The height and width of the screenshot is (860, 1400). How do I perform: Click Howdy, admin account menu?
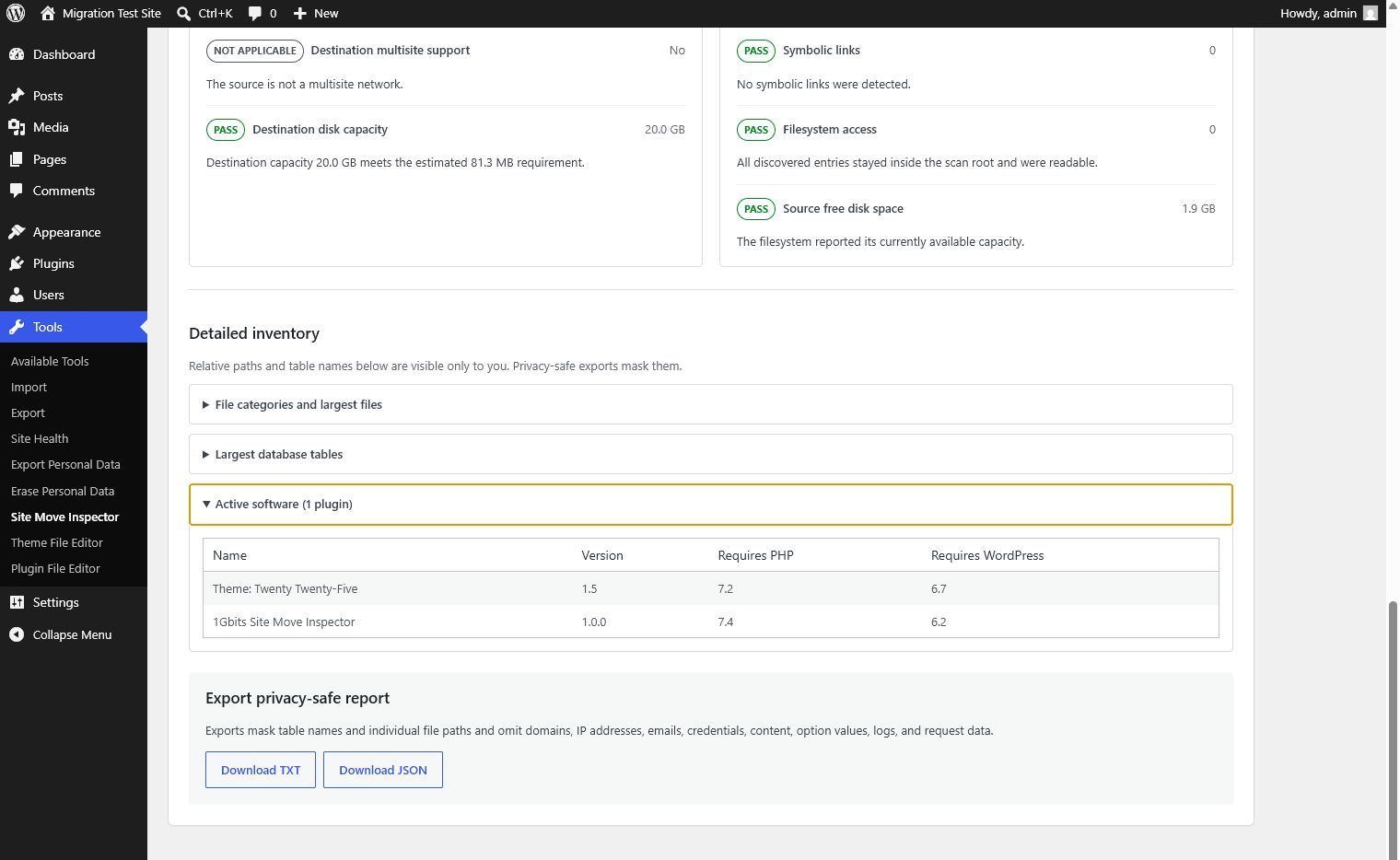1328,13
